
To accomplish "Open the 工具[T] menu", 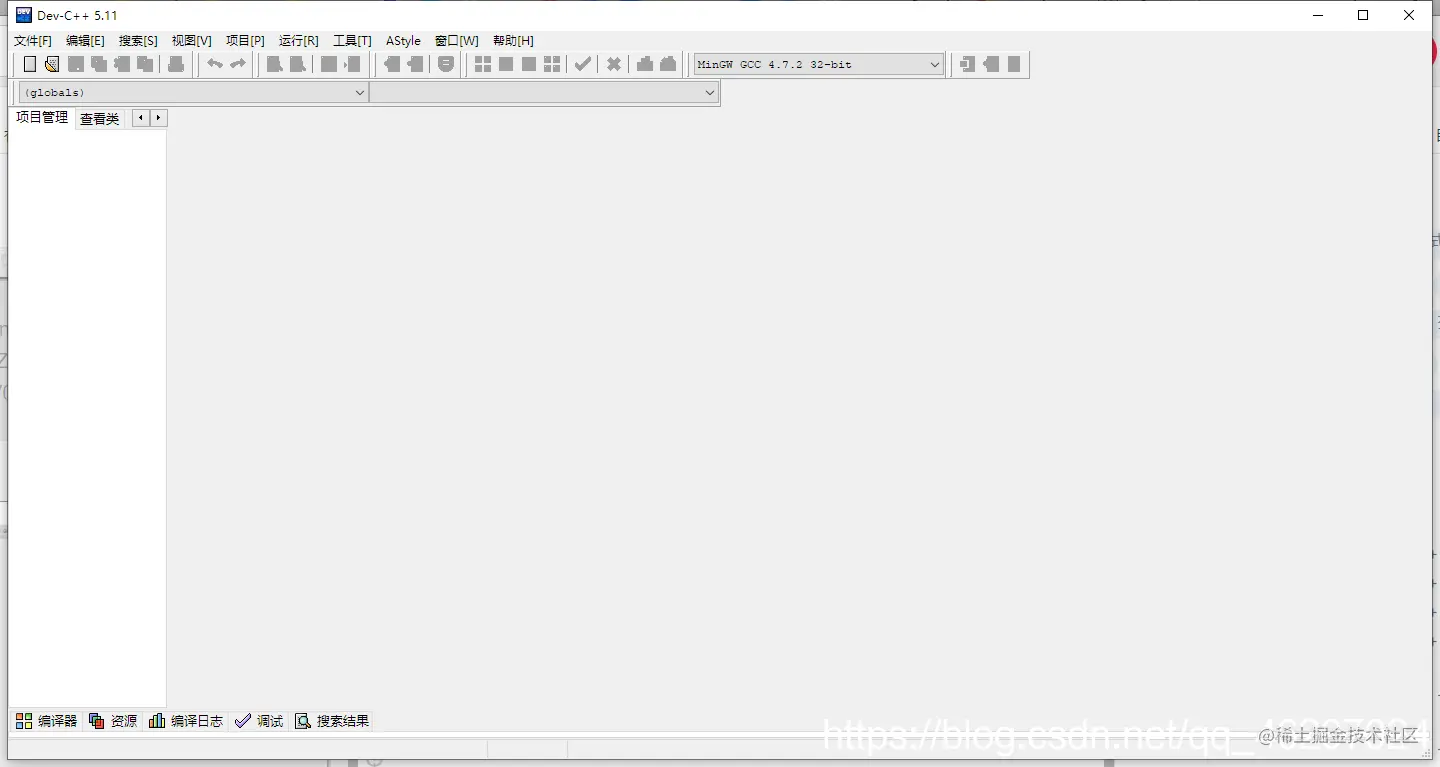I will [x=352, y=41].
